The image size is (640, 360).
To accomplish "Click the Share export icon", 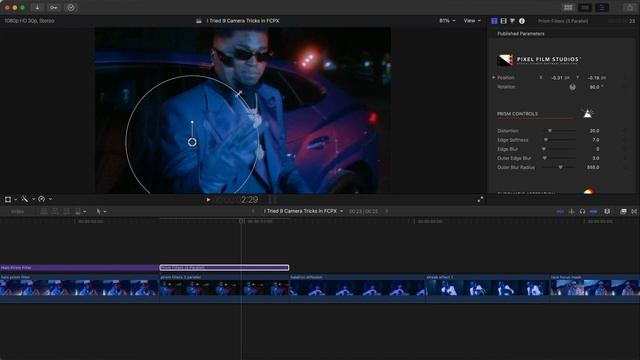I will [629, 7].
